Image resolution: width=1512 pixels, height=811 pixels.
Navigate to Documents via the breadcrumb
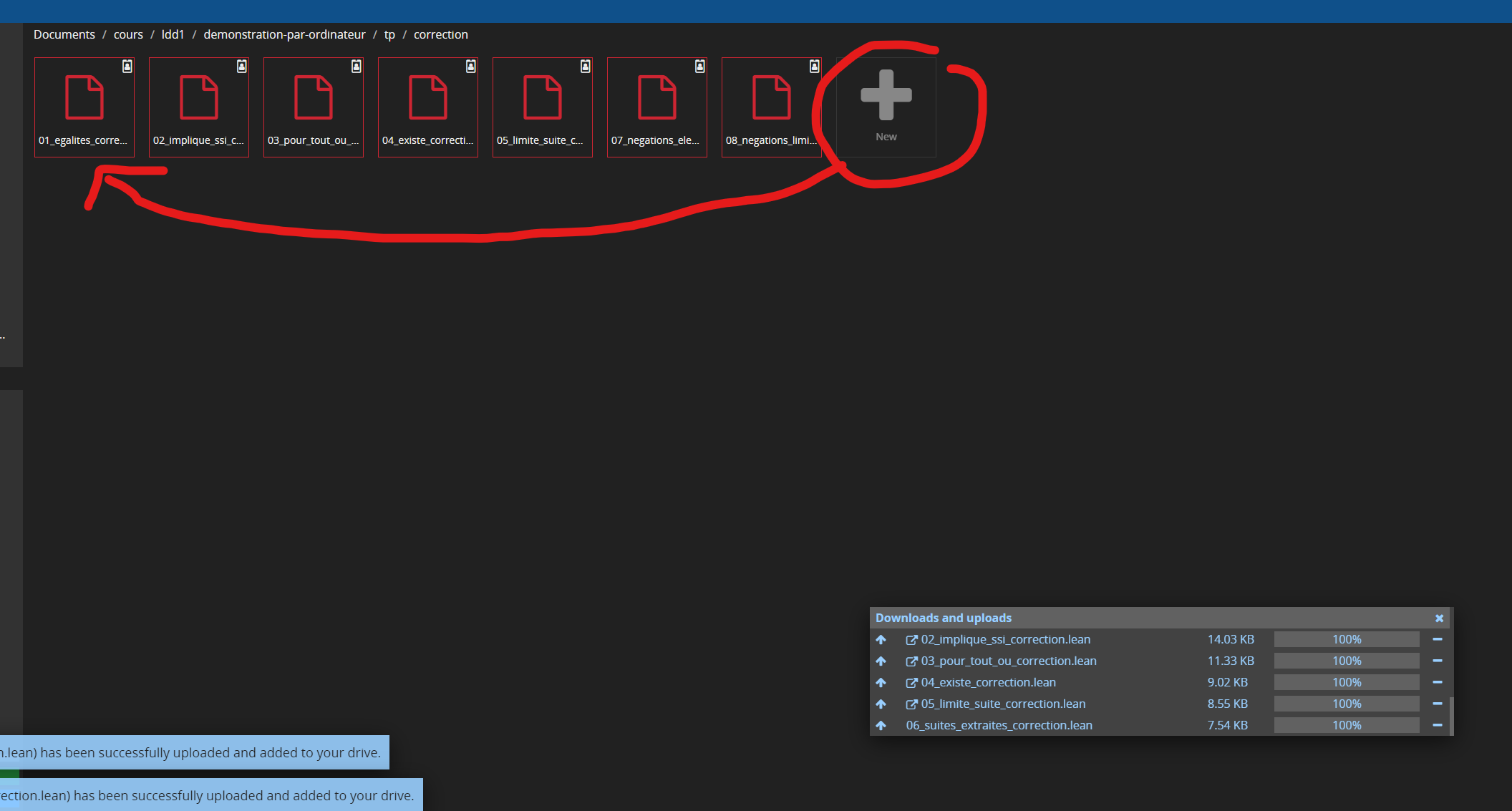(x=64, y=34)
